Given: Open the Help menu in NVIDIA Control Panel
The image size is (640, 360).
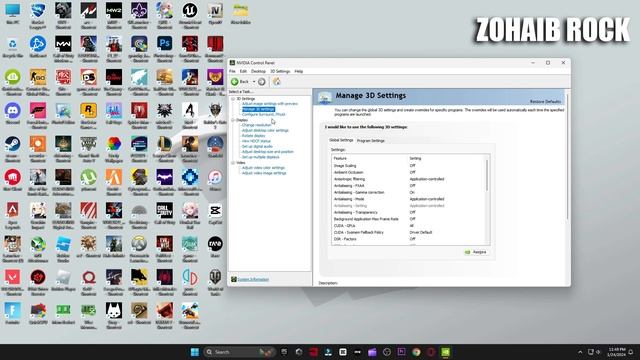Looking at the screenshot, I should 299,71.
